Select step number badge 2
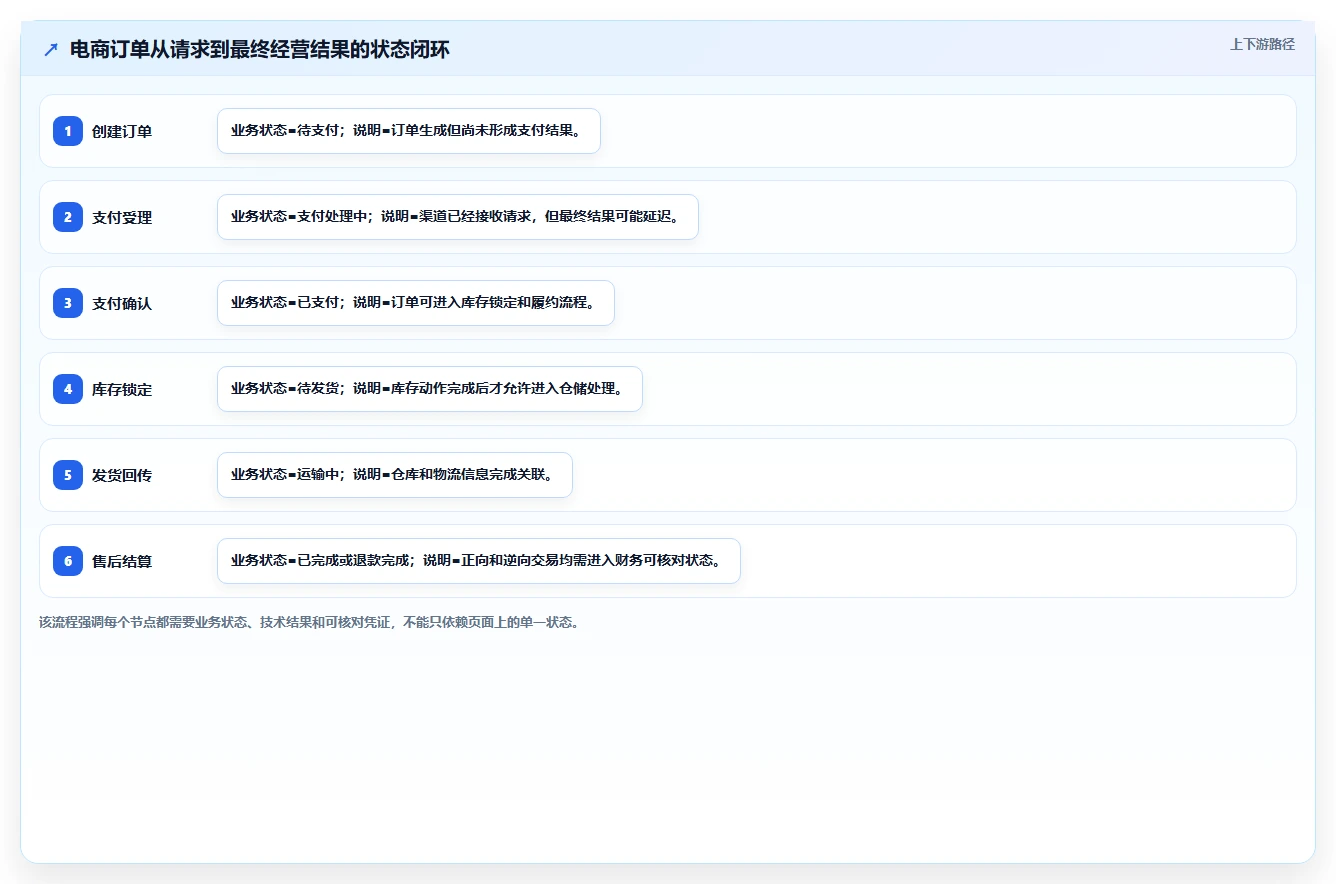Image resolution: width=1336 pixels, height=884 pixels. click(68, 217)
